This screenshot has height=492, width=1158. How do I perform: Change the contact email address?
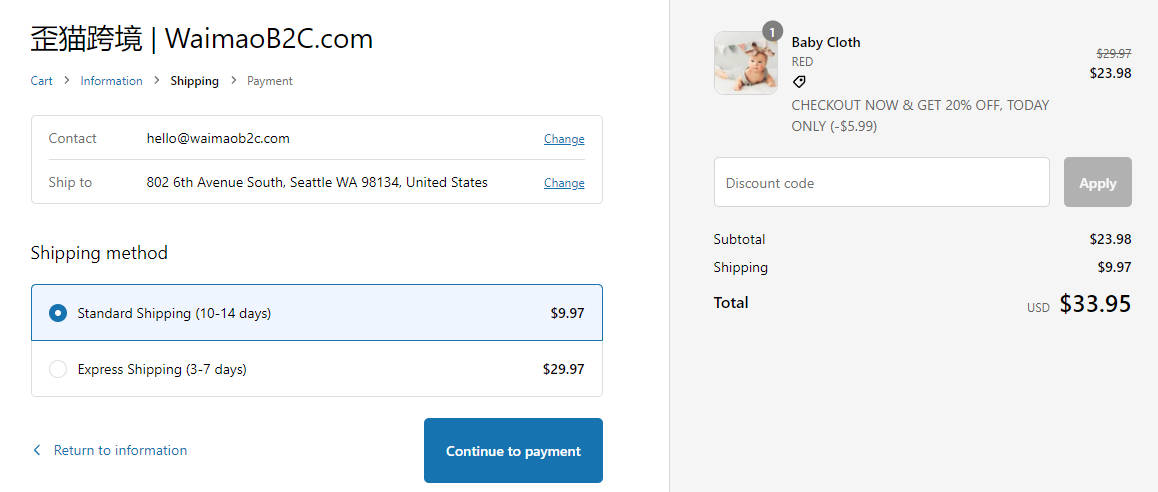click(x=564, y=139)
